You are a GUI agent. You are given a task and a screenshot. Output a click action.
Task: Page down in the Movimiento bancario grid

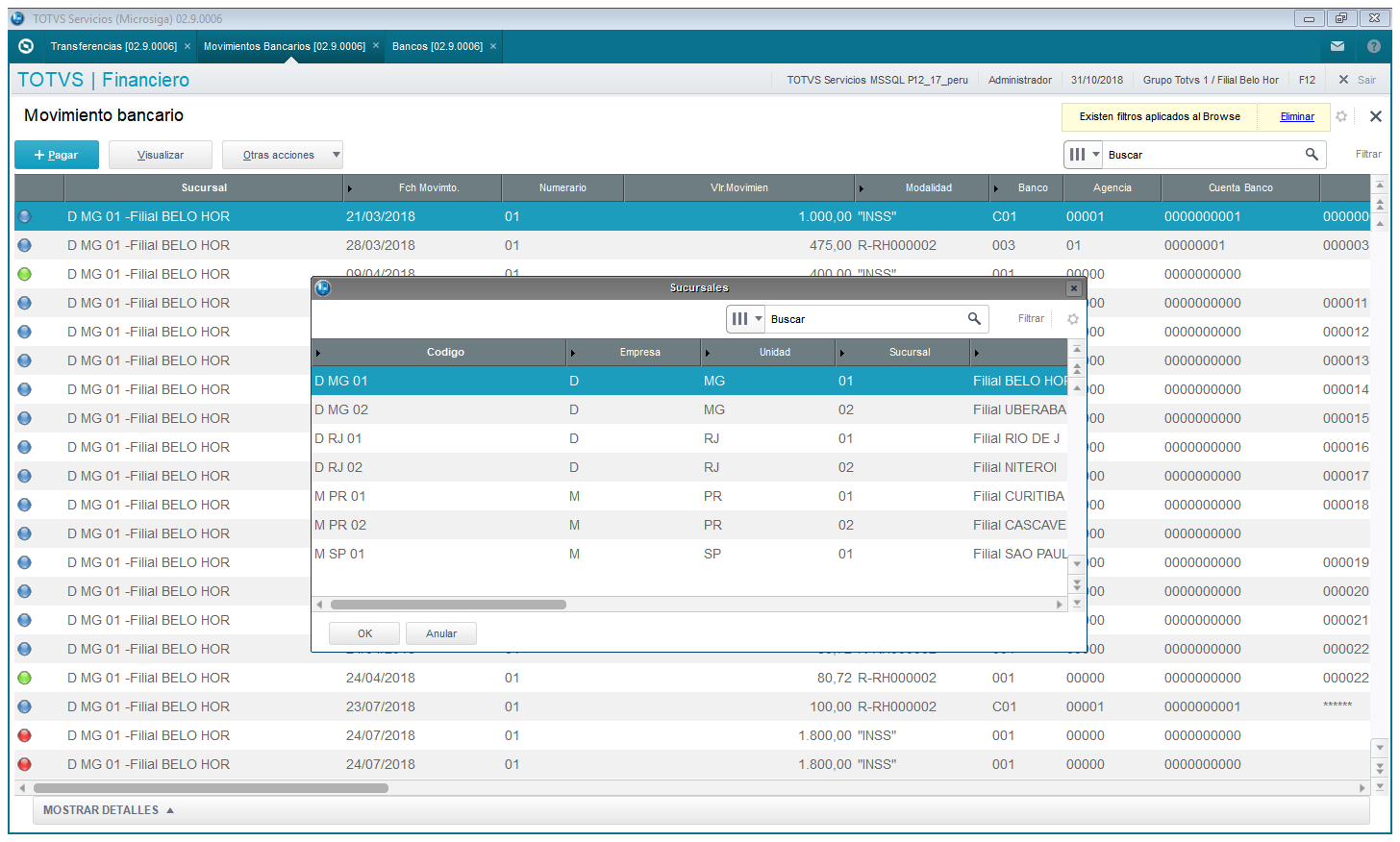(1380, 767)
